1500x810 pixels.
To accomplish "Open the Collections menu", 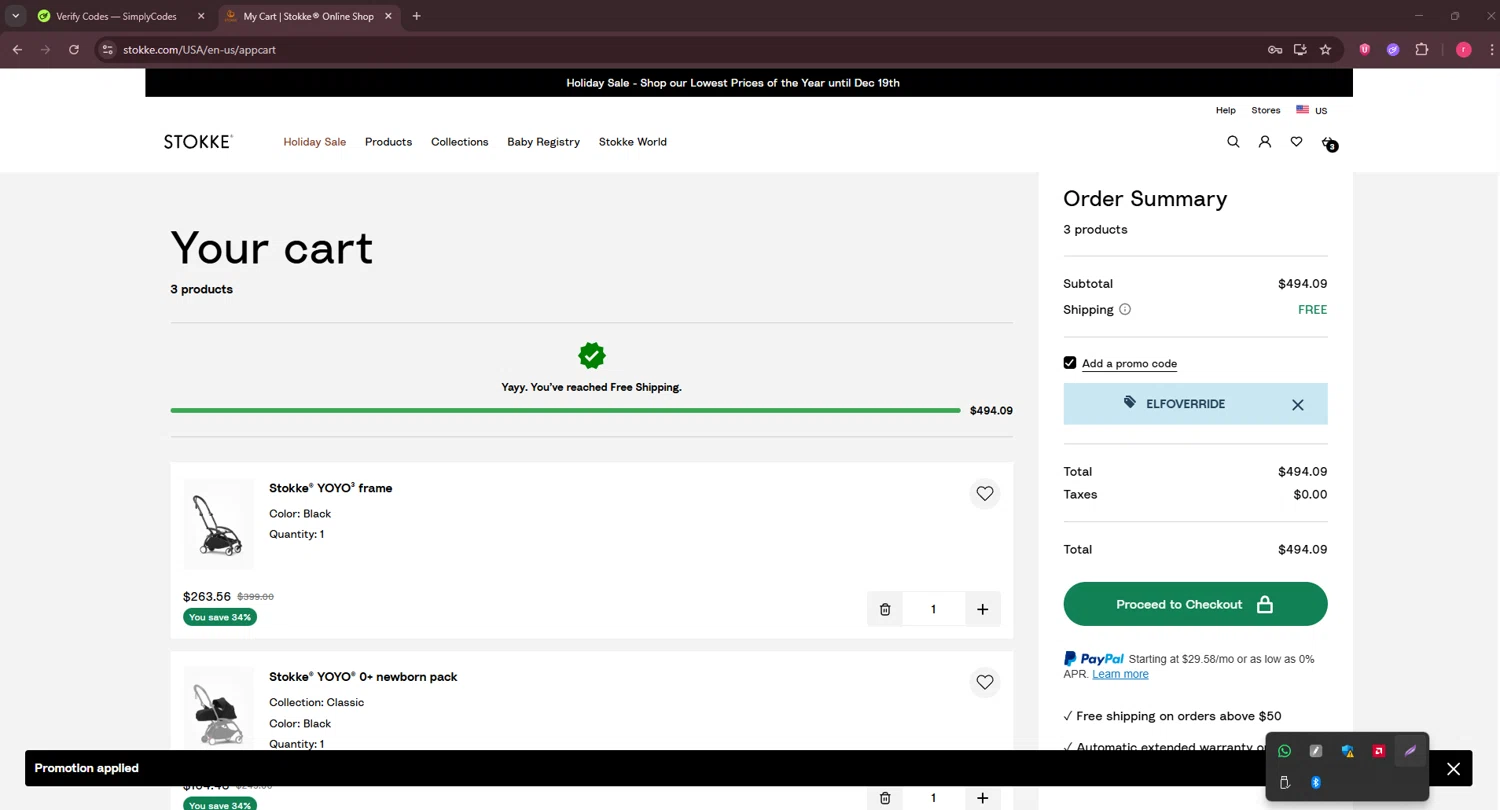I will 459,142.
